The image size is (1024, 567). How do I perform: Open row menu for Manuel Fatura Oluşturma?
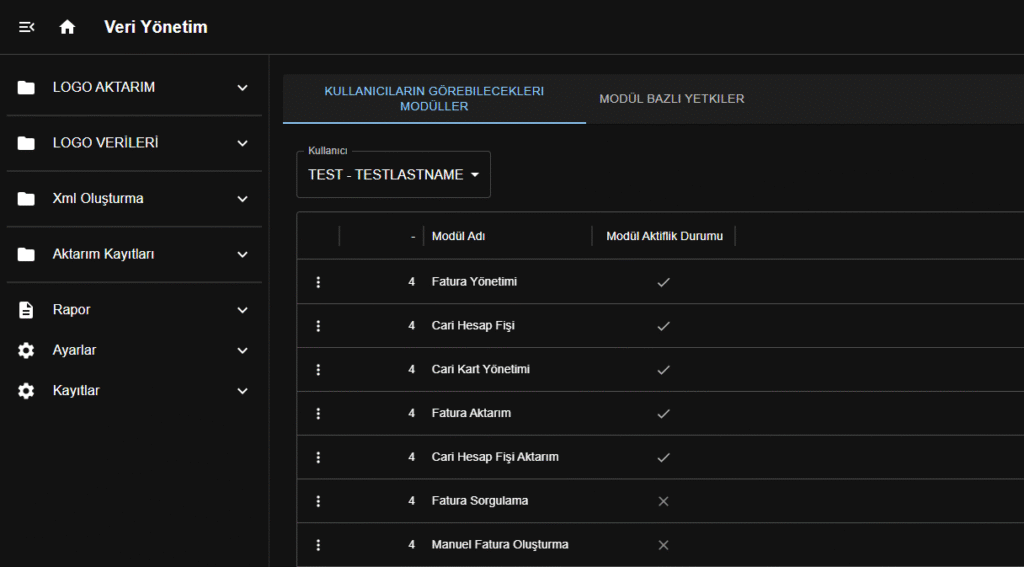pos(318,545)
